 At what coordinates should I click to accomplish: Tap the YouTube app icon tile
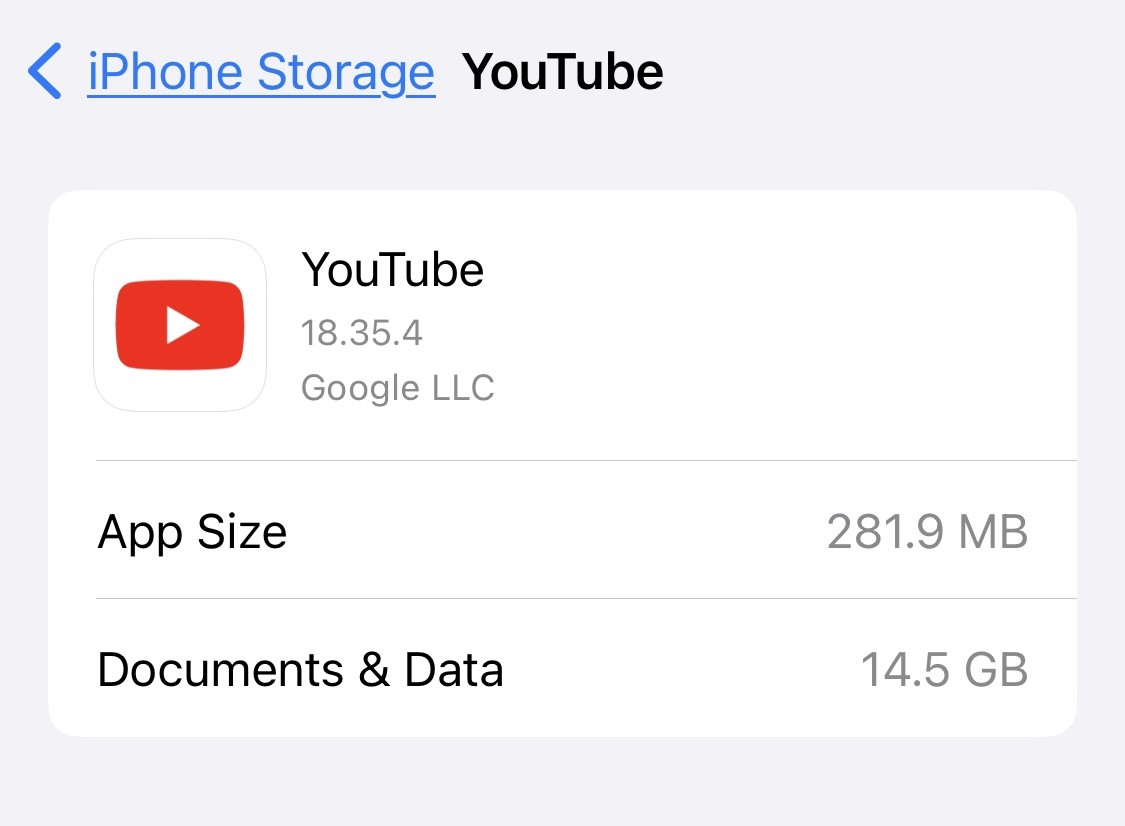(x=180, y=324)
